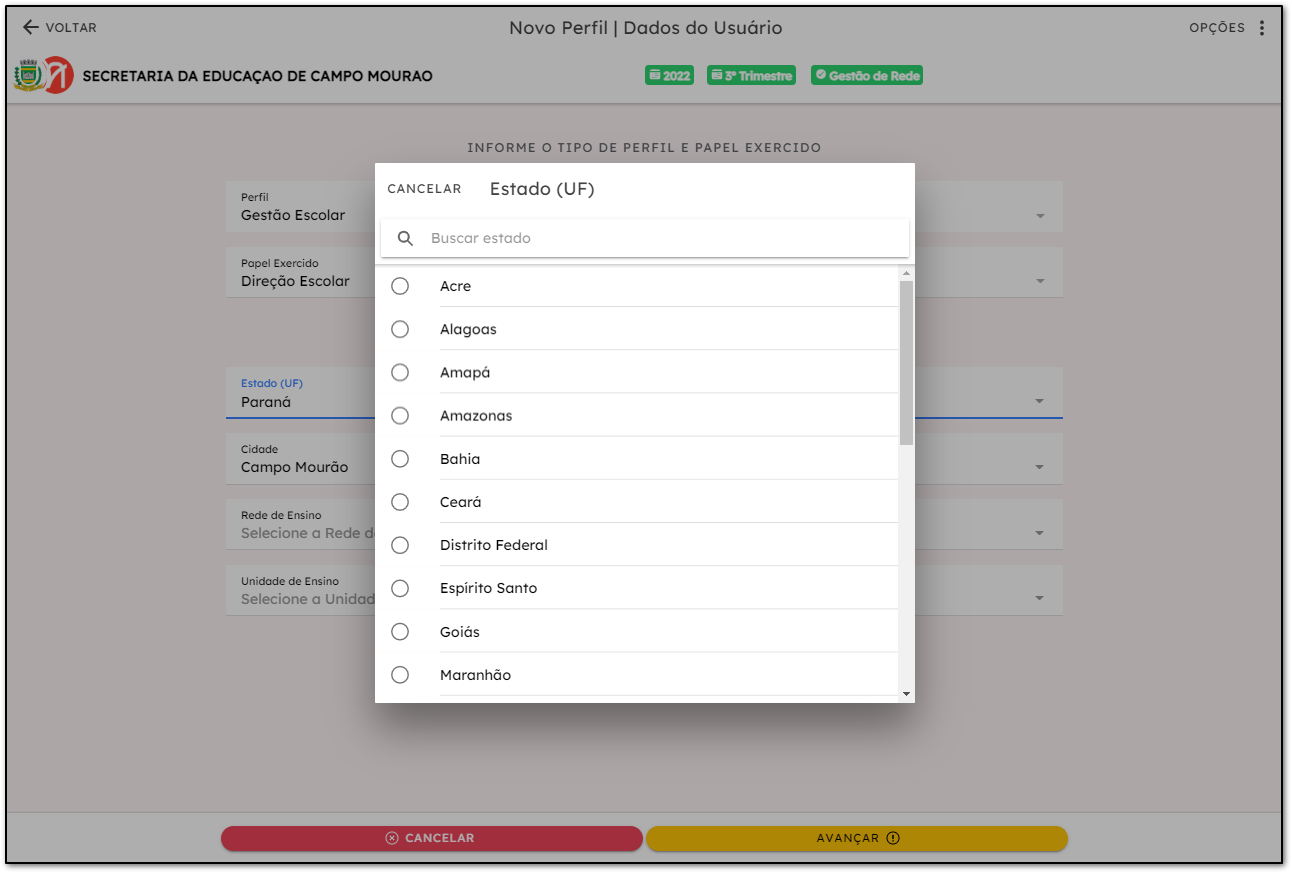Open the OPÇÕES three-dot menu icon

click(x=1262, y=28)
